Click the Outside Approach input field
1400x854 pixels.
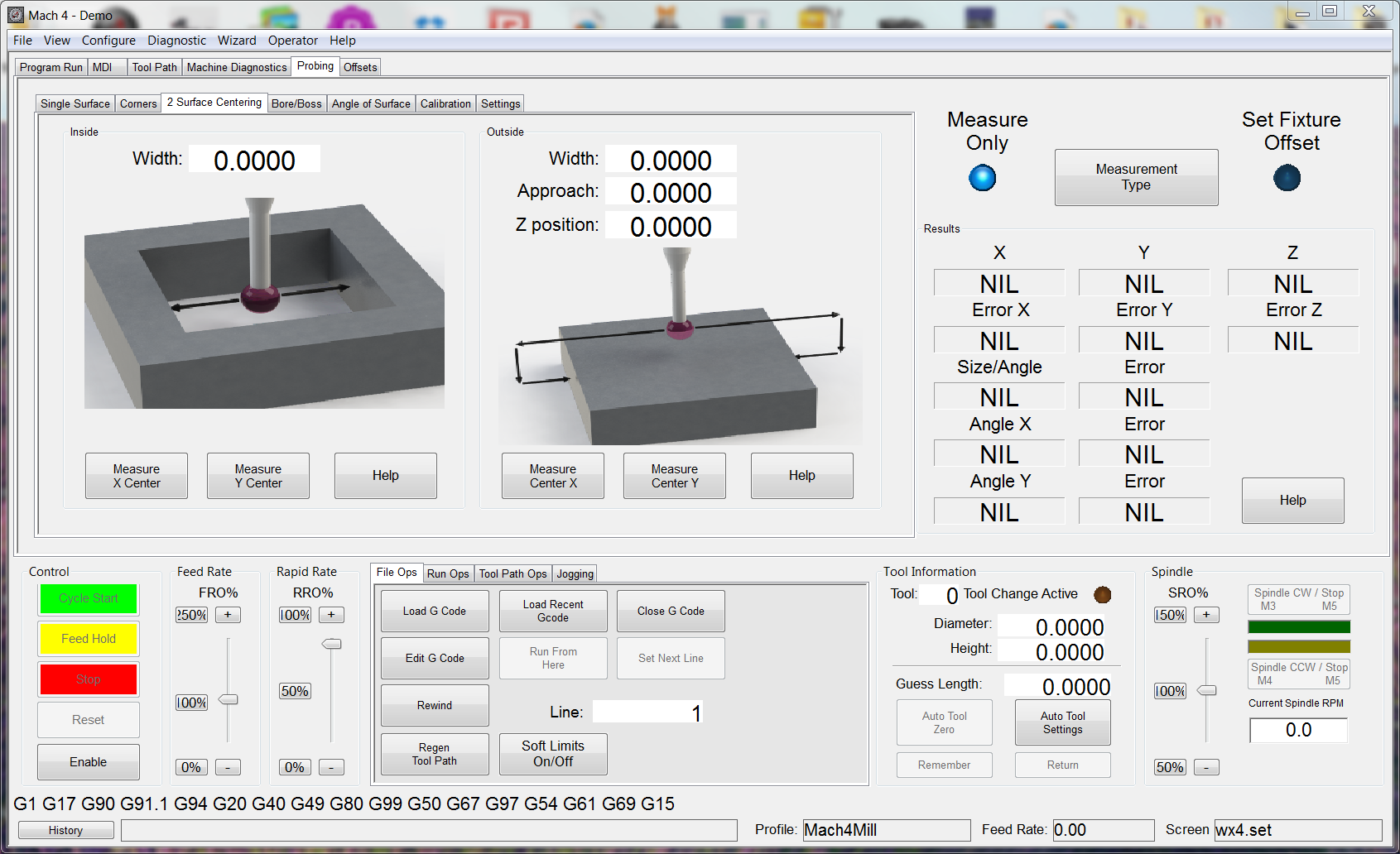(671, 192)
